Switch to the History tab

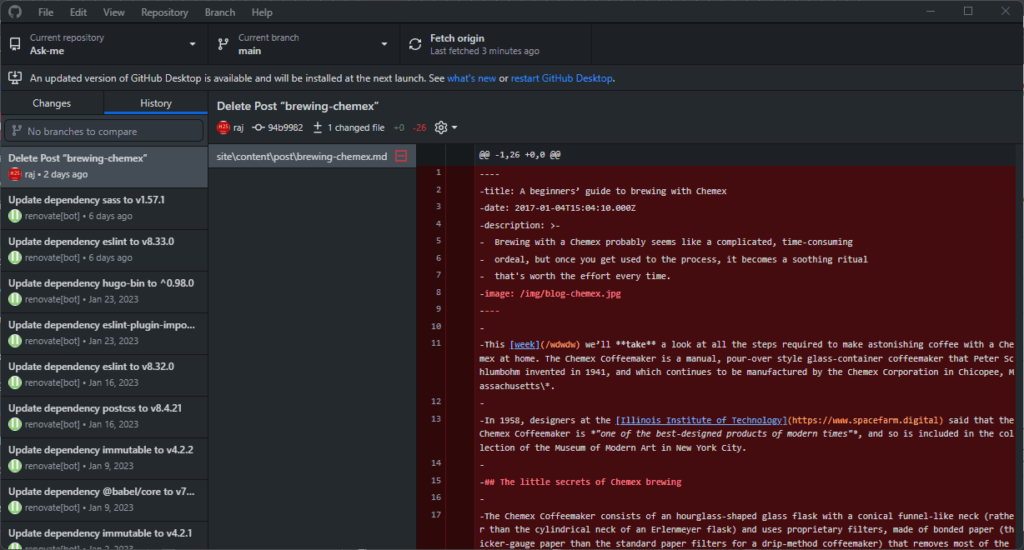155,103
